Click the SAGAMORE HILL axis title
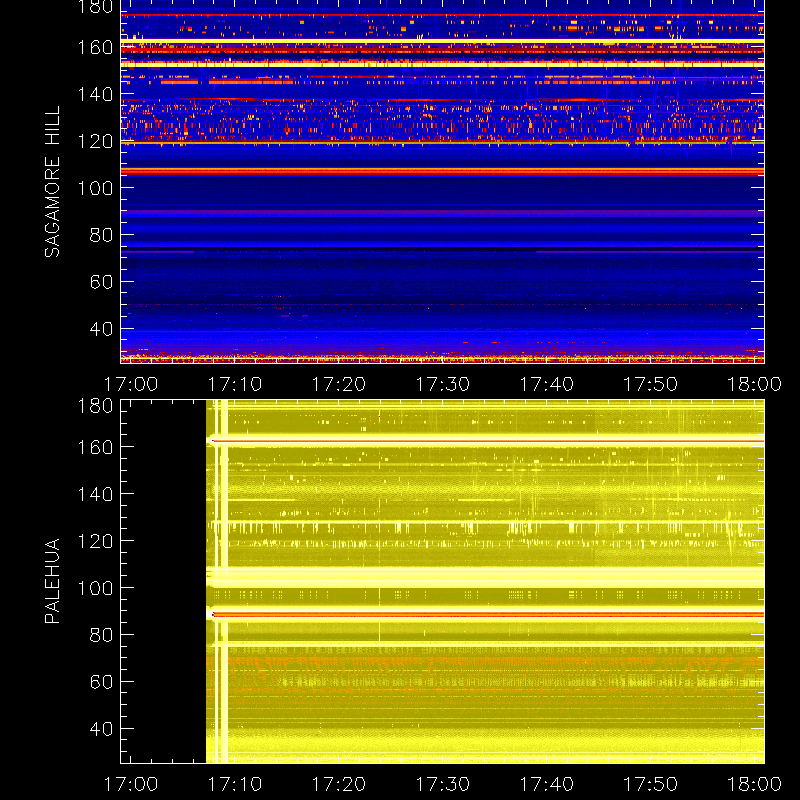Screen dimensions: 800x800 pyautogui.click(x=52, y=182)
